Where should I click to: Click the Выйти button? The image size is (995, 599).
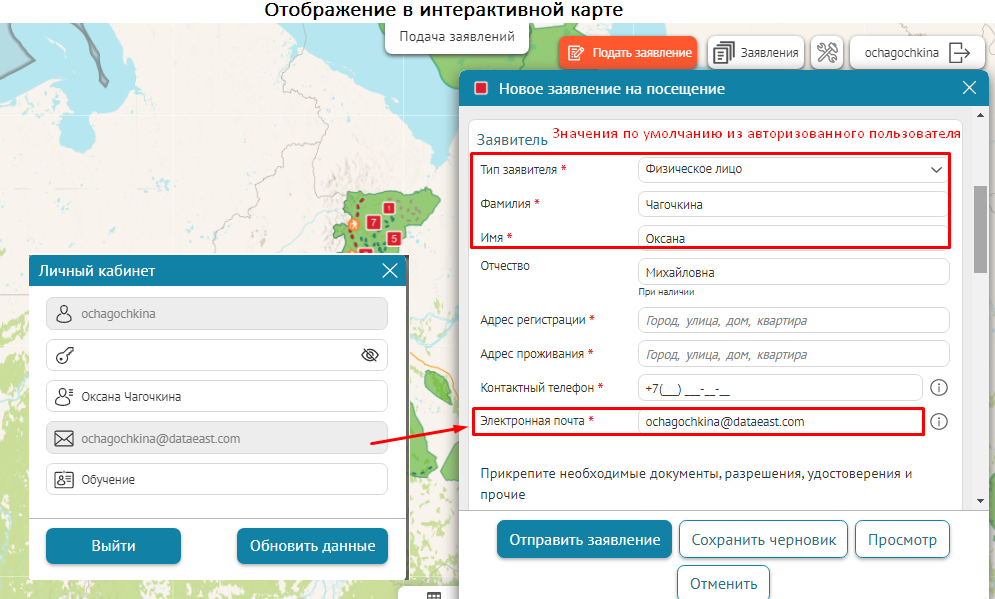(113, 546)
